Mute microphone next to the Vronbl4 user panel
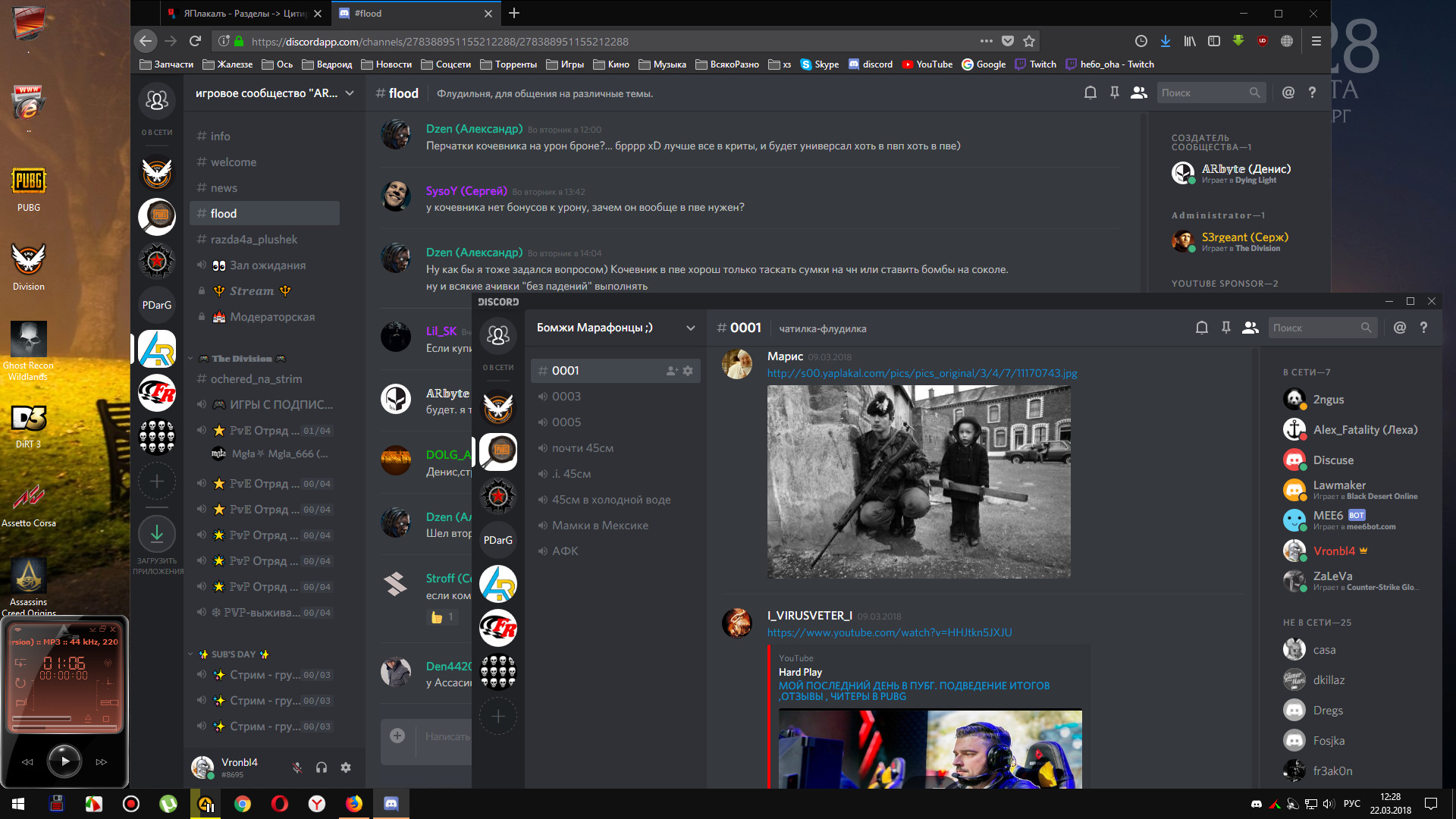The image size is (1456, 819). point(297,767)
